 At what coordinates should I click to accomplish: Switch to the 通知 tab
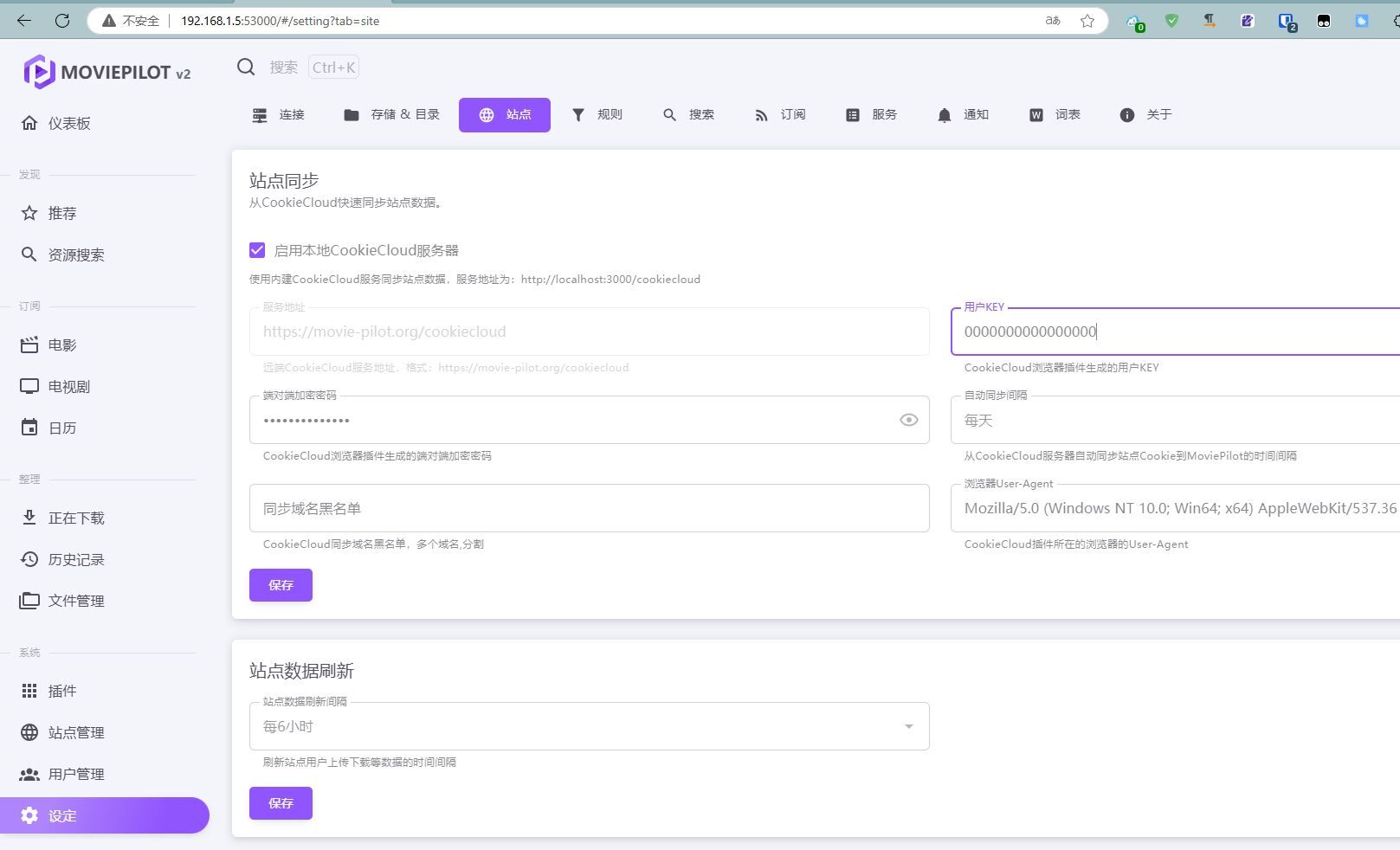[964, 114]
